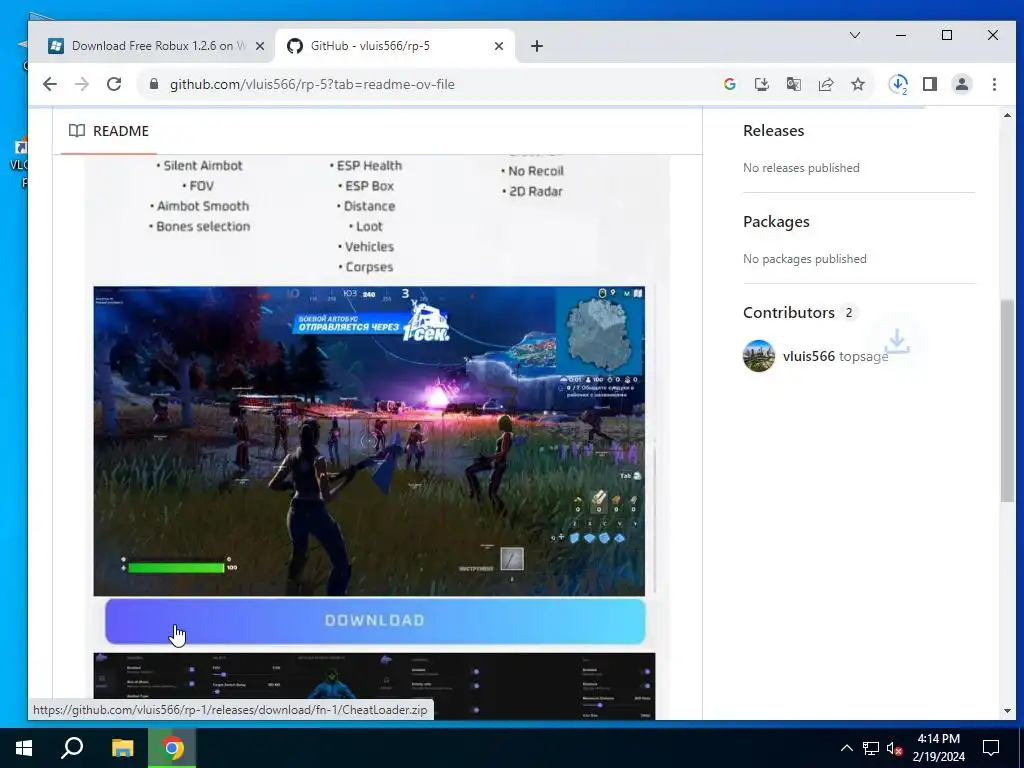The height and width of the screenshot is (768, 1024).
Task: Translate this page icon
Action: click(x=793, y=84)
